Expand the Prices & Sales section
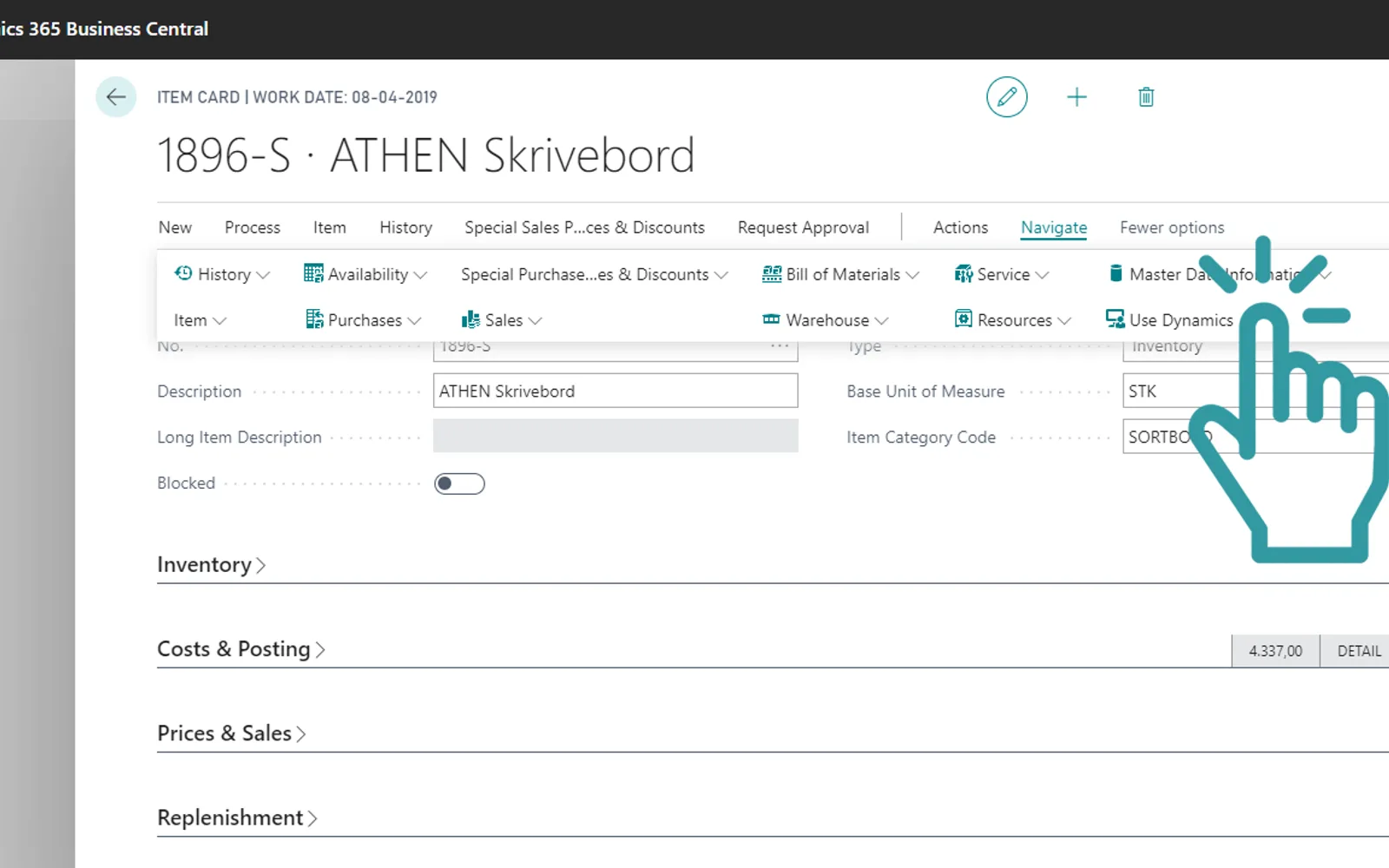1389x868 pixels. coord(232,733)
